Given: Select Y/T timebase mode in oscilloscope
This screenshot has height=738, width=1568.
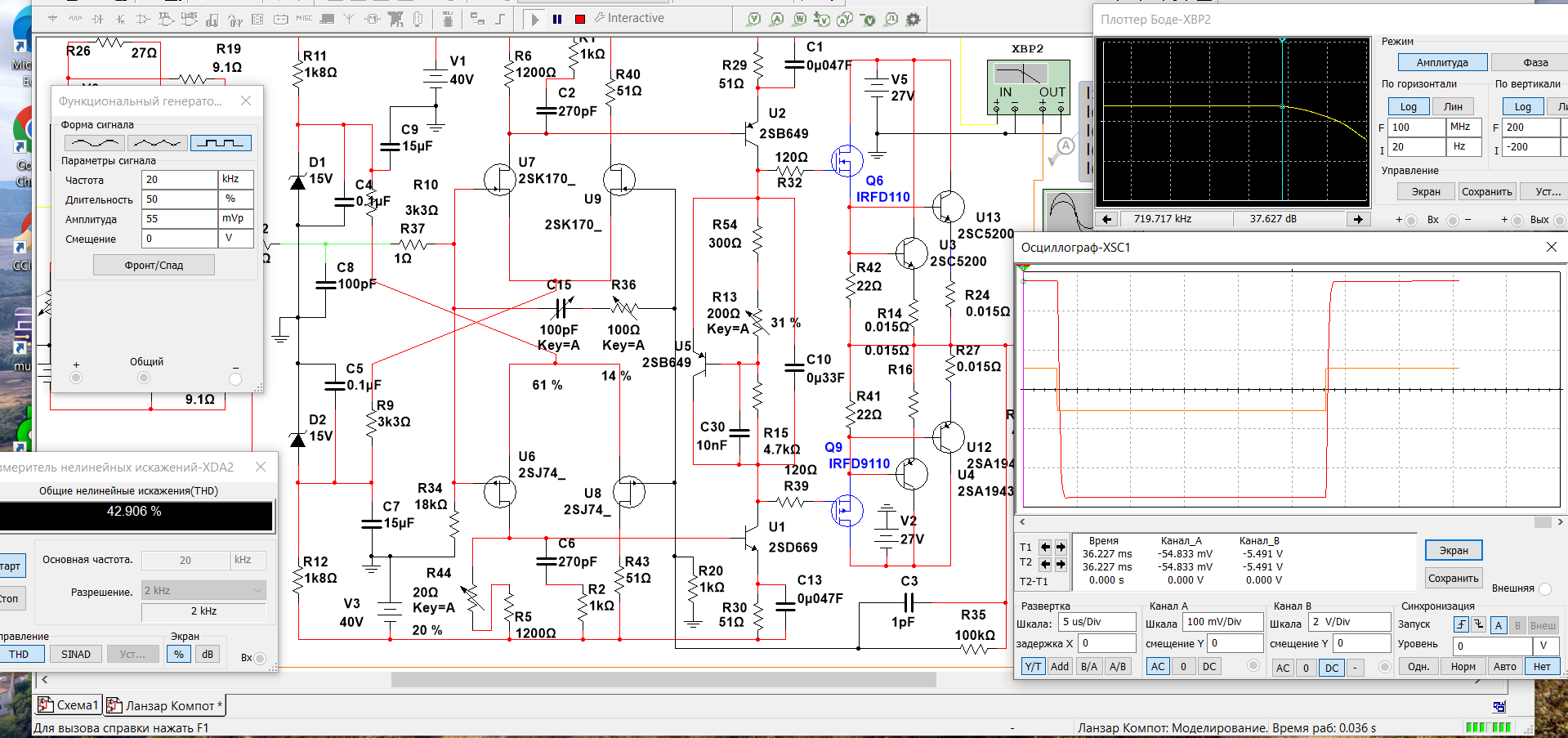Looking at the screenshot, I should (1033, 667).
